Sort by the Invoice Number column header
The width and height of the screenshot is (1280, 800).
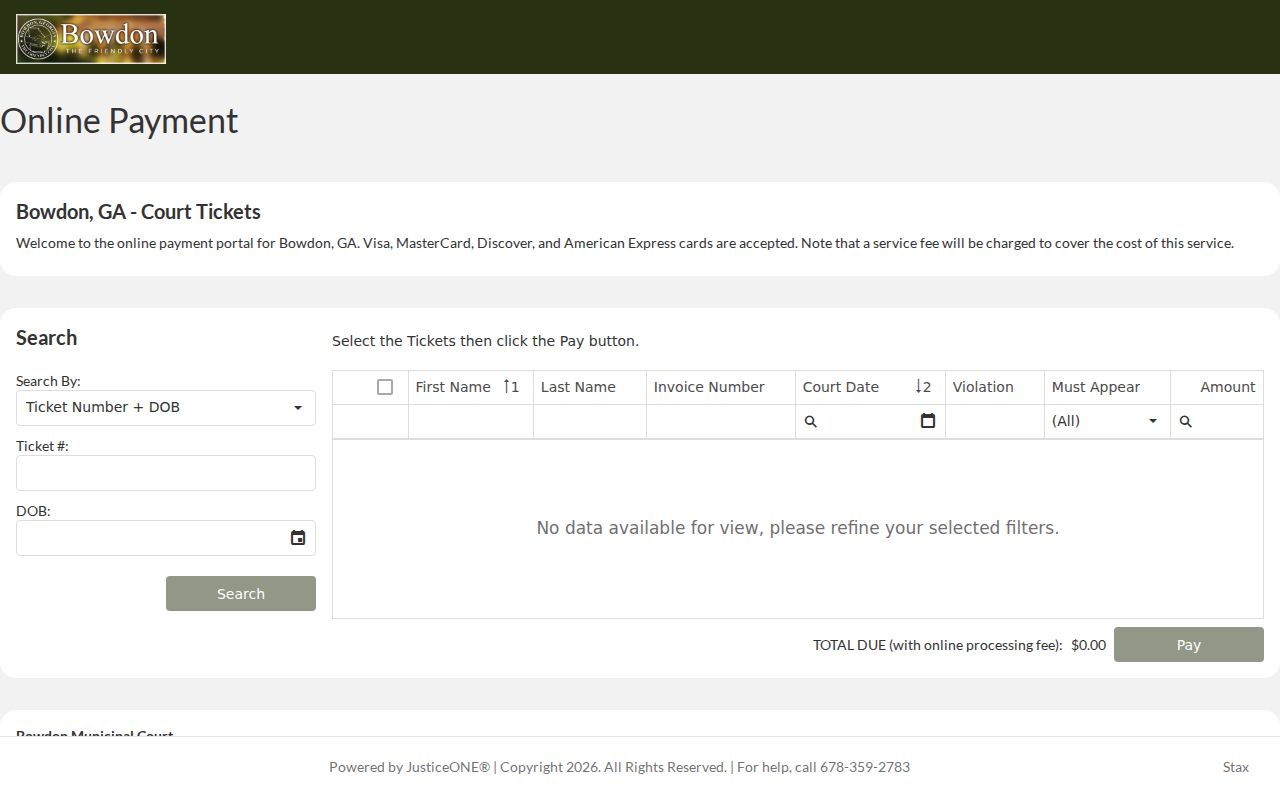pyautogui.click(x=721, y=387)
